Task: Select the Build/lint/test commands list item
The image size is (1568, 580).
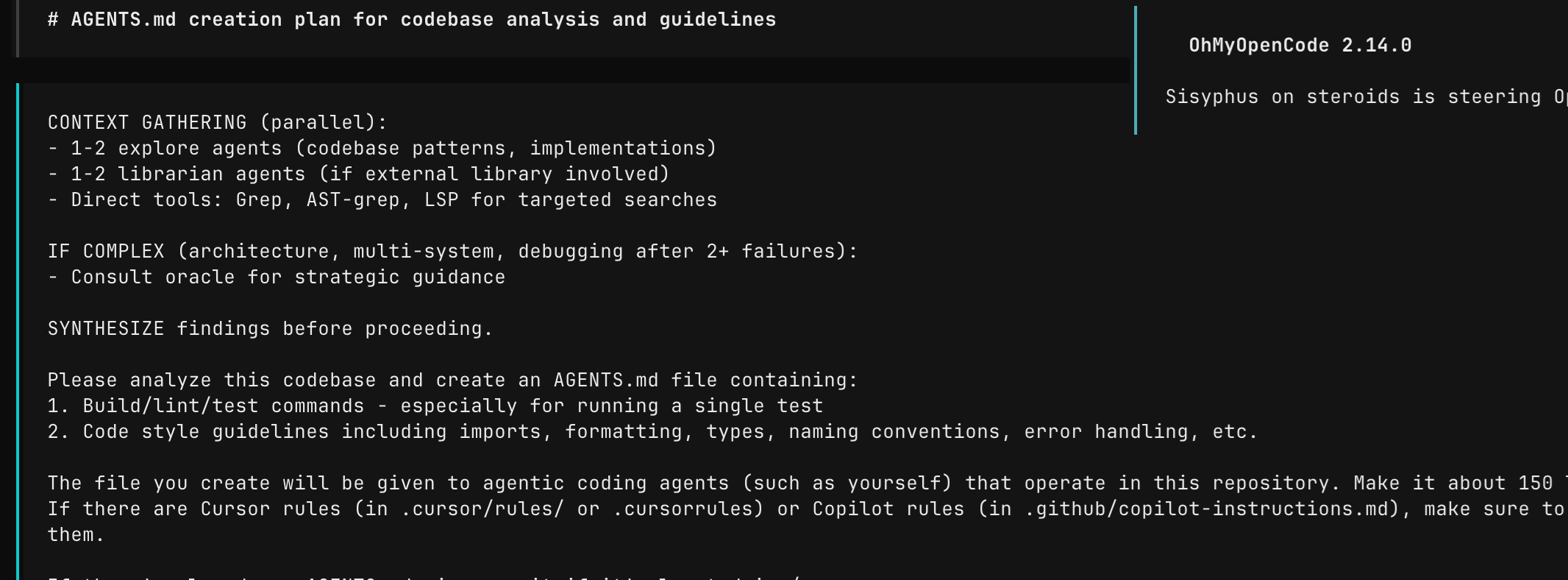Action: coord(435,406)
